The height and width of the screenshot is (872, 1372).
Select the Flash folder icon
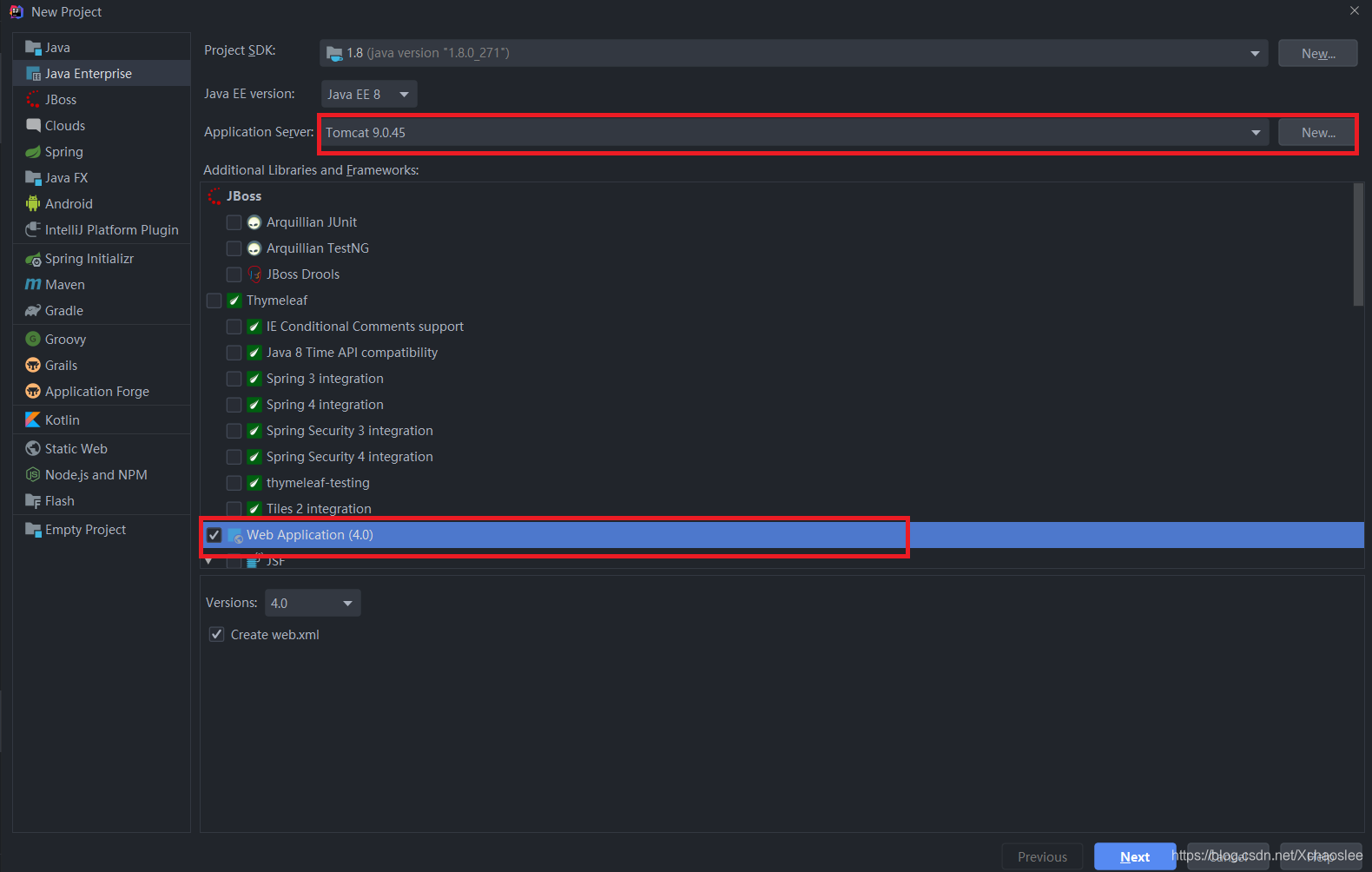click(x=33, y=501)
